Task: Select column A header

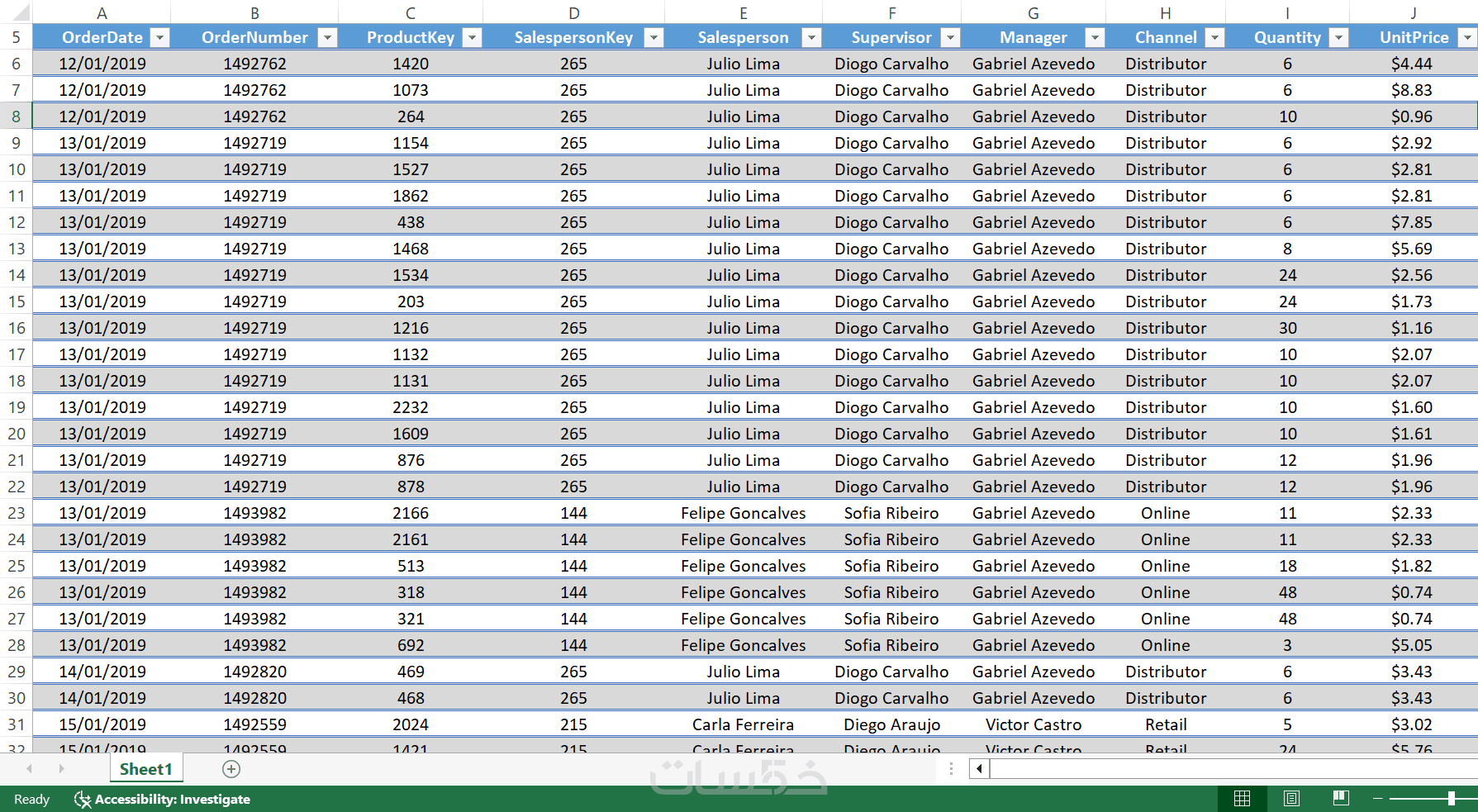Action: pyautogui.click(x=102, y=12)
